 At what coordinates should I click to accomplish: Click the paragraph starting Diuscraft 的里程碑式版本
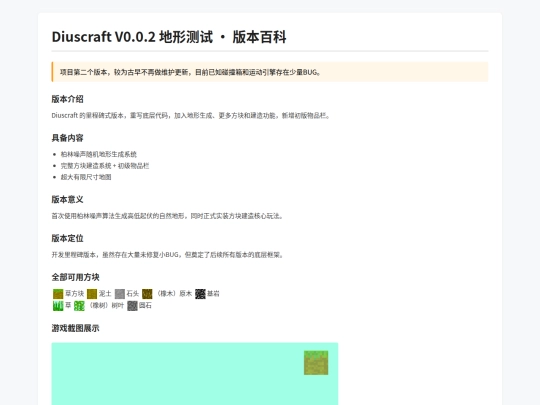click(191, 115)
